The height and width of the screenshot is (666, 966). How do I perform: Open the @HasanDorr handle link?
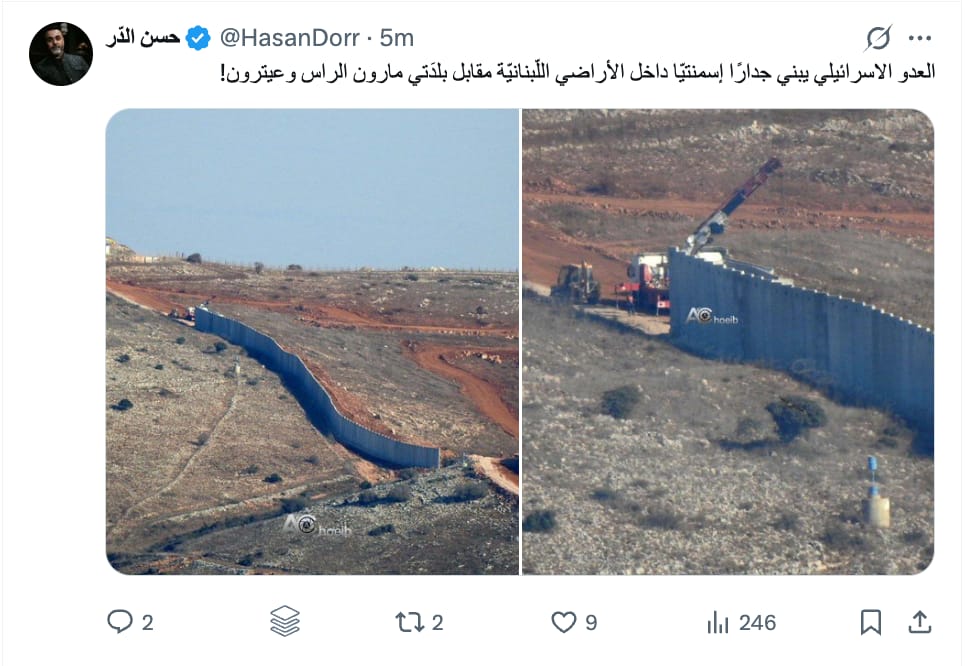click(x=289, y=38)
